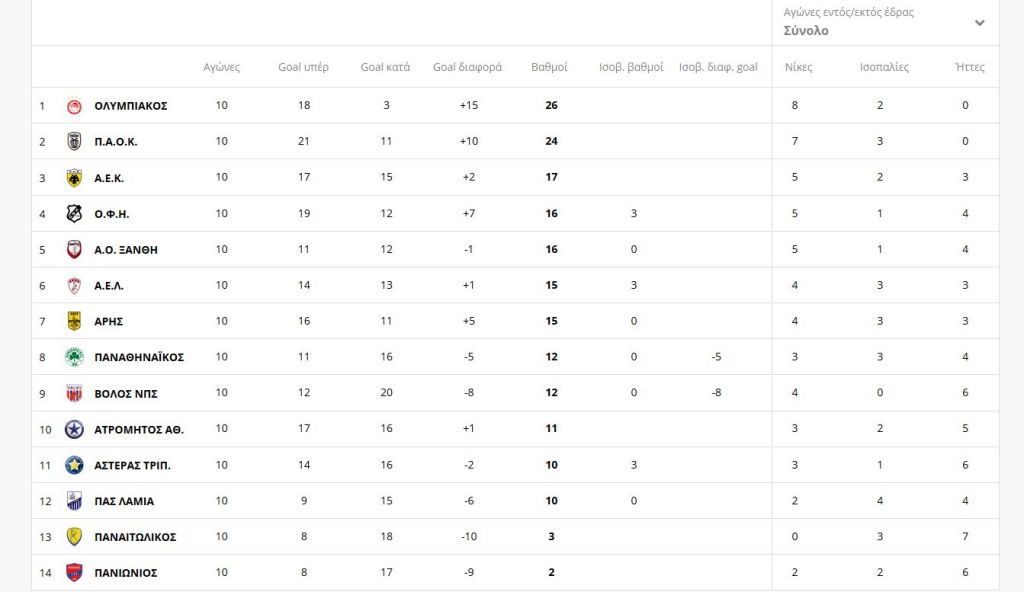This screenshot has width=1024, height=592.
Task: Click the ΑΡΗΣ yellow crest icon
Action: coord(74,321)
